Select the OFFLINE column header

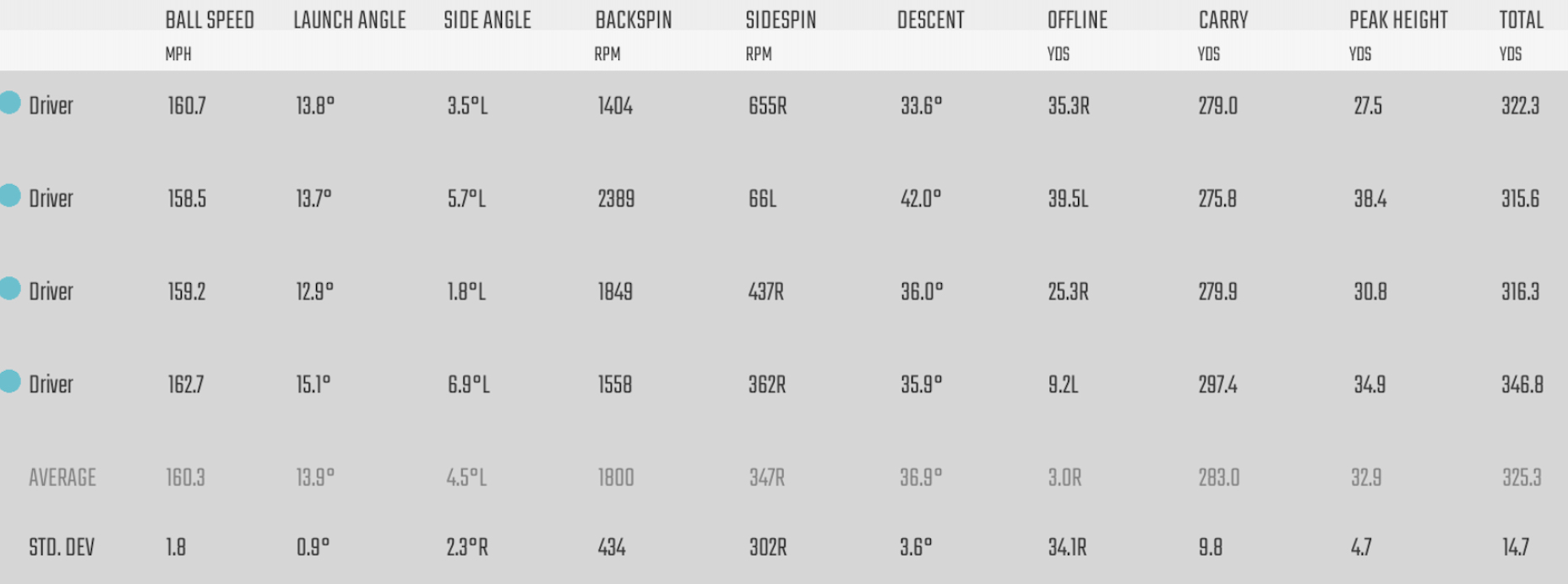pyautogui.click(x=1077, y=20)
